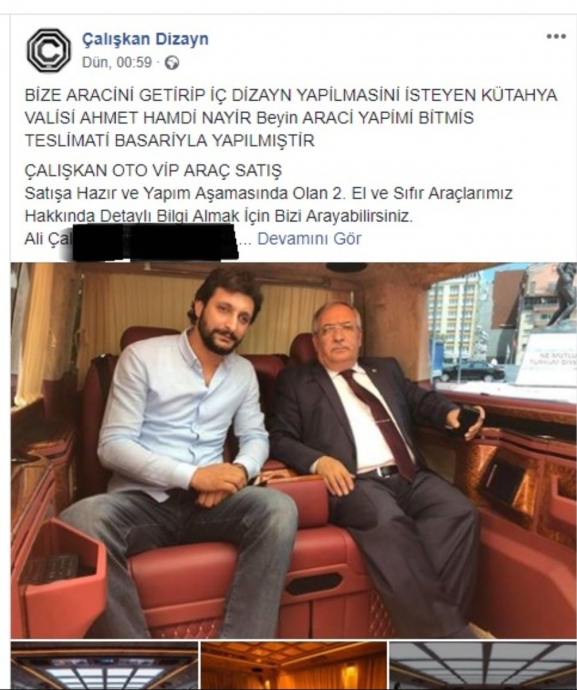Open the middle wooden ceiling thumbnail

(294, 666)
